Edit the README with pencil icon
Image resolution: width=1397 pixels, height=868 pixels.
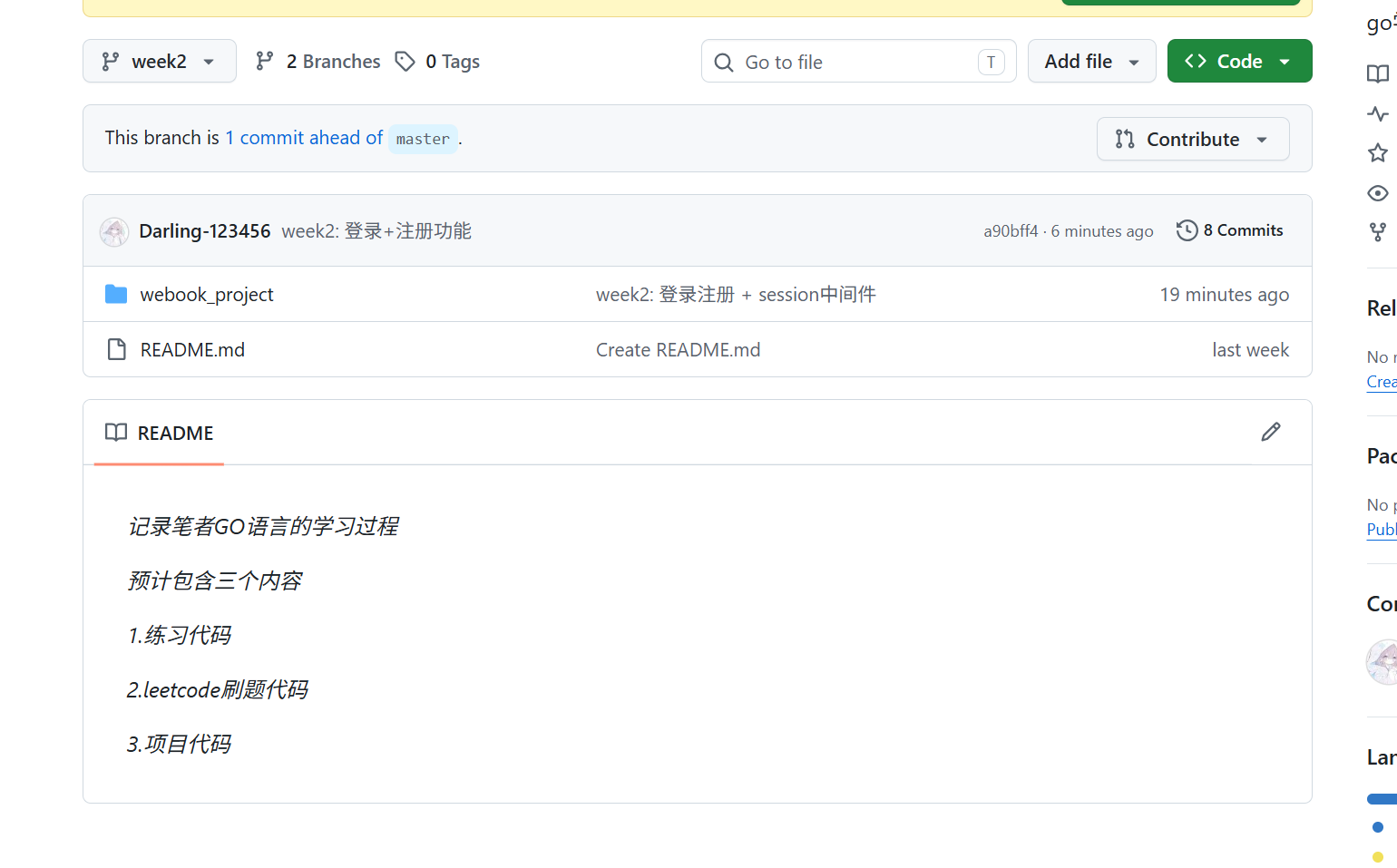click(x=1271, y=433)
